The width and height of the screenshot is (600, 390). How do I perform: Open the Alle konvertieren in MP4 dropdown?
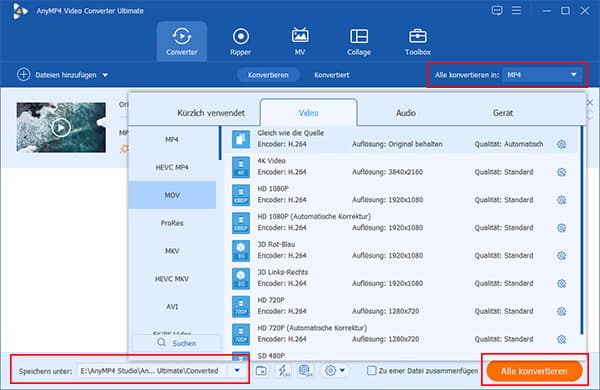click(542, 75)
